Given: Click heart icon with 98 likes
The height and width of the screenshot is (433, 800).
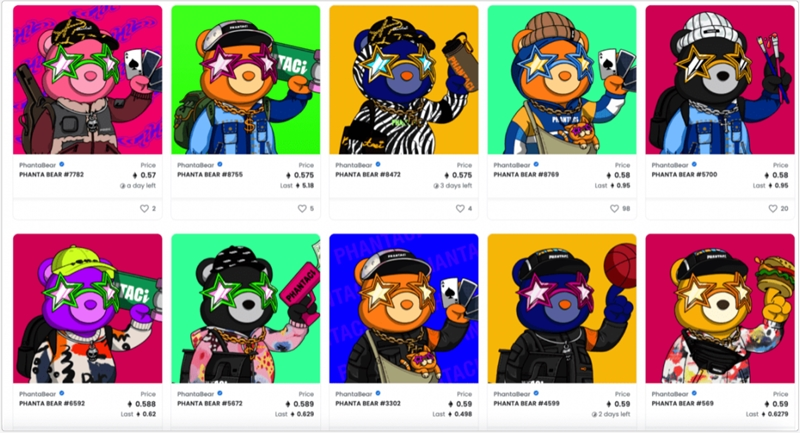Looking at the screenshot, I should [614, 209].
